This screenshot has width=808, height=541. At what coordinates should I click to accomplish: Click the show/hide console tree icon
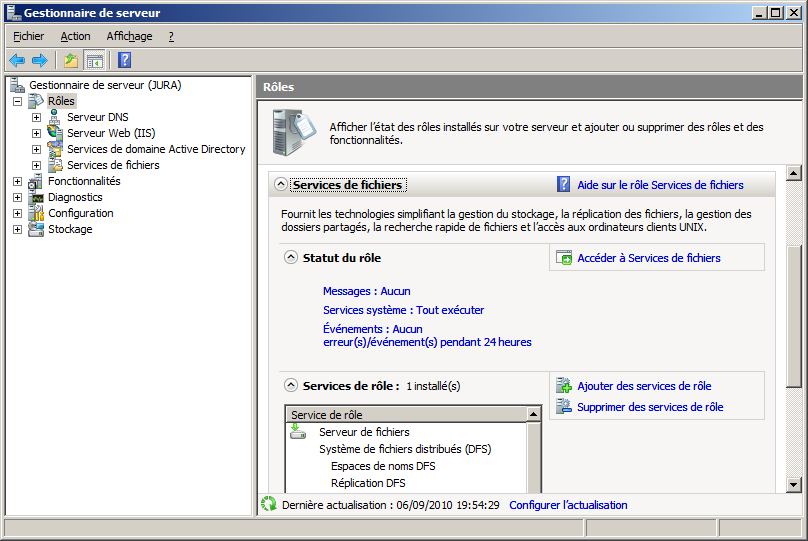coord(94,60)
